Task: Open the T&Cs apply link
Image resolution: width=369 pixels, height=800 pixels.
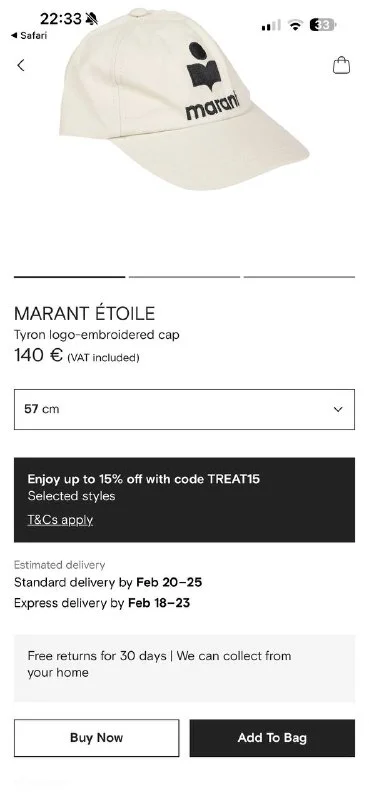Action: coord(60,520)
